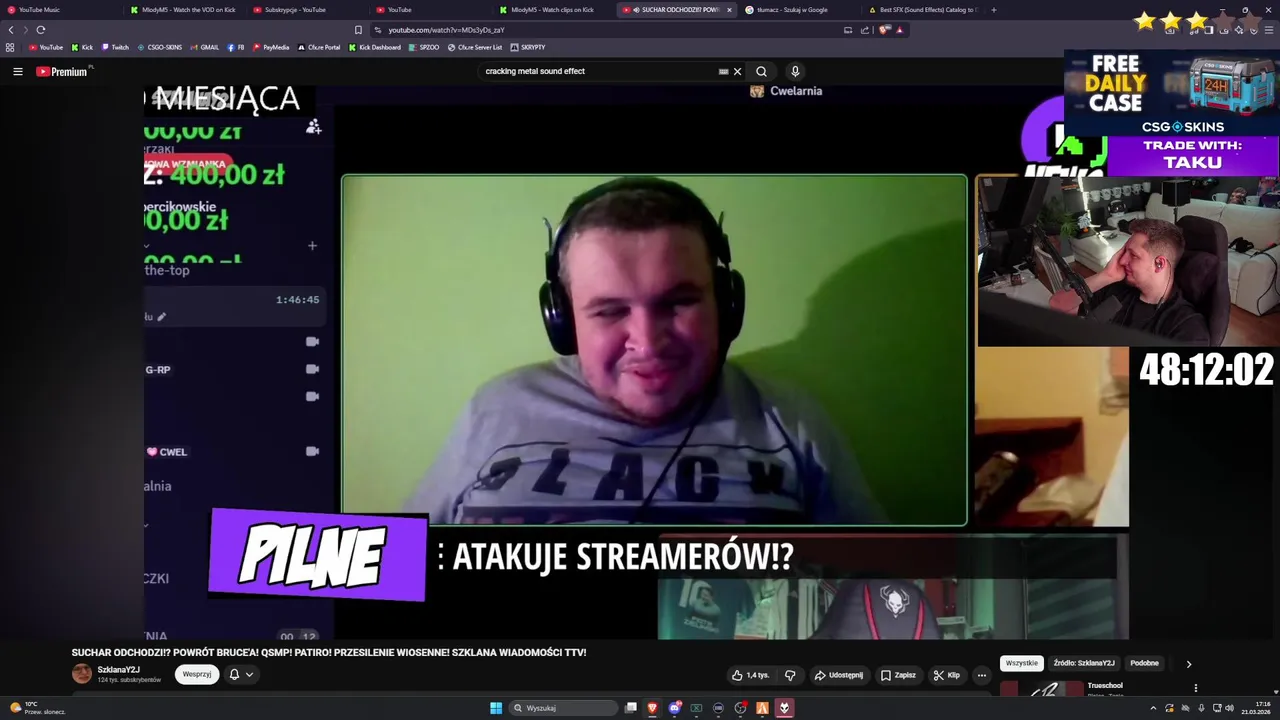
Task: Save the video with Zapisz
Action: click(898, 675)
